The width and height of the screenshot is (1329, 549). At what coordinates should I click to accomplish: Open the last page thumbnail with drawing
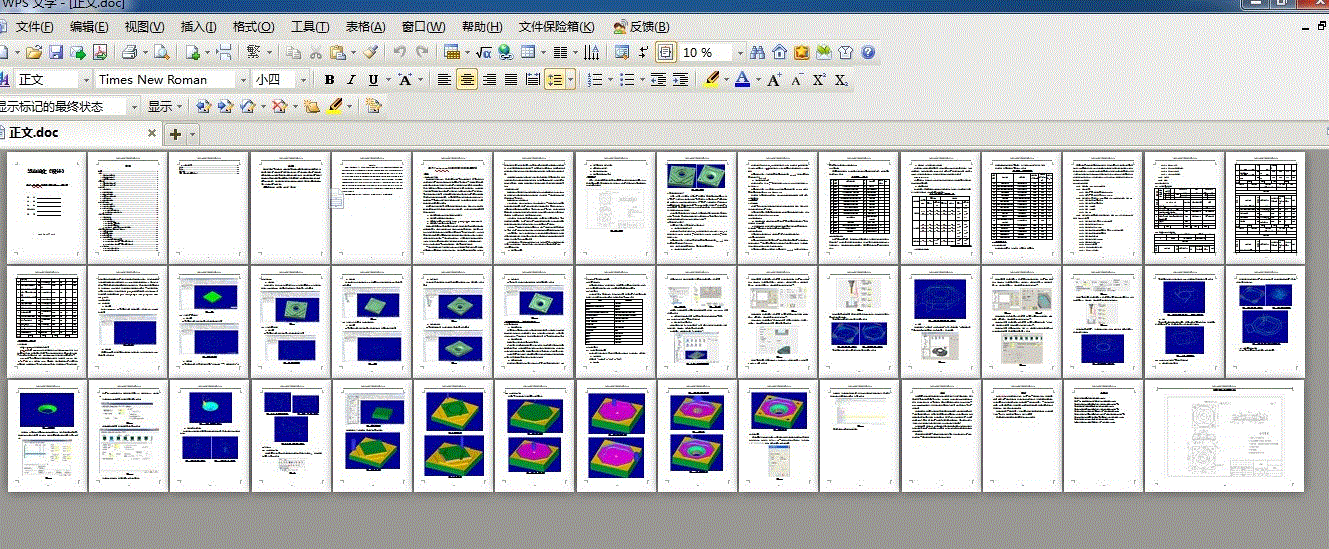[1225, 436]
